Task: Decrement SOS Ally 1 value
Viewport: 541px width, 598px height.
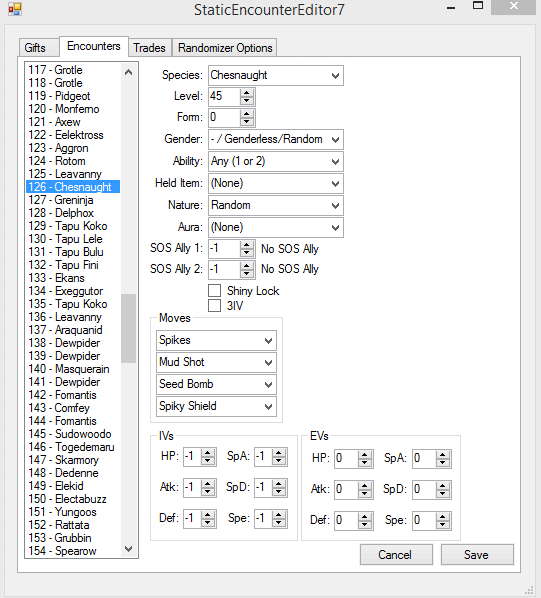Action: click(247, 253)
